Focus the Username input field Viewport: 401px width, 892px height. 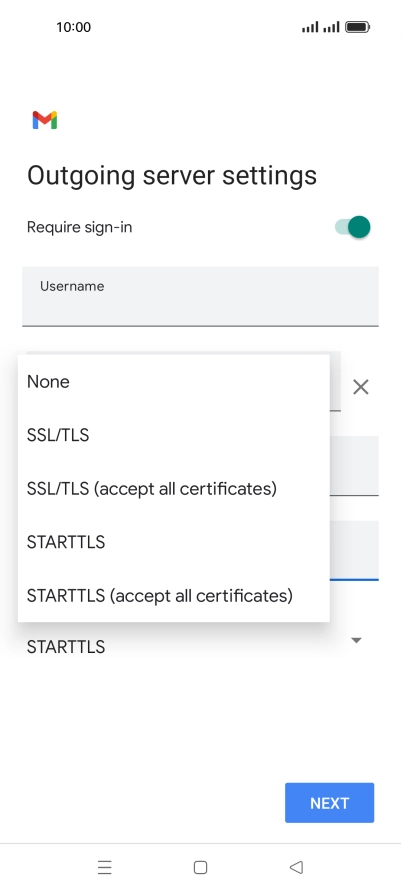(x=200, y=296)
